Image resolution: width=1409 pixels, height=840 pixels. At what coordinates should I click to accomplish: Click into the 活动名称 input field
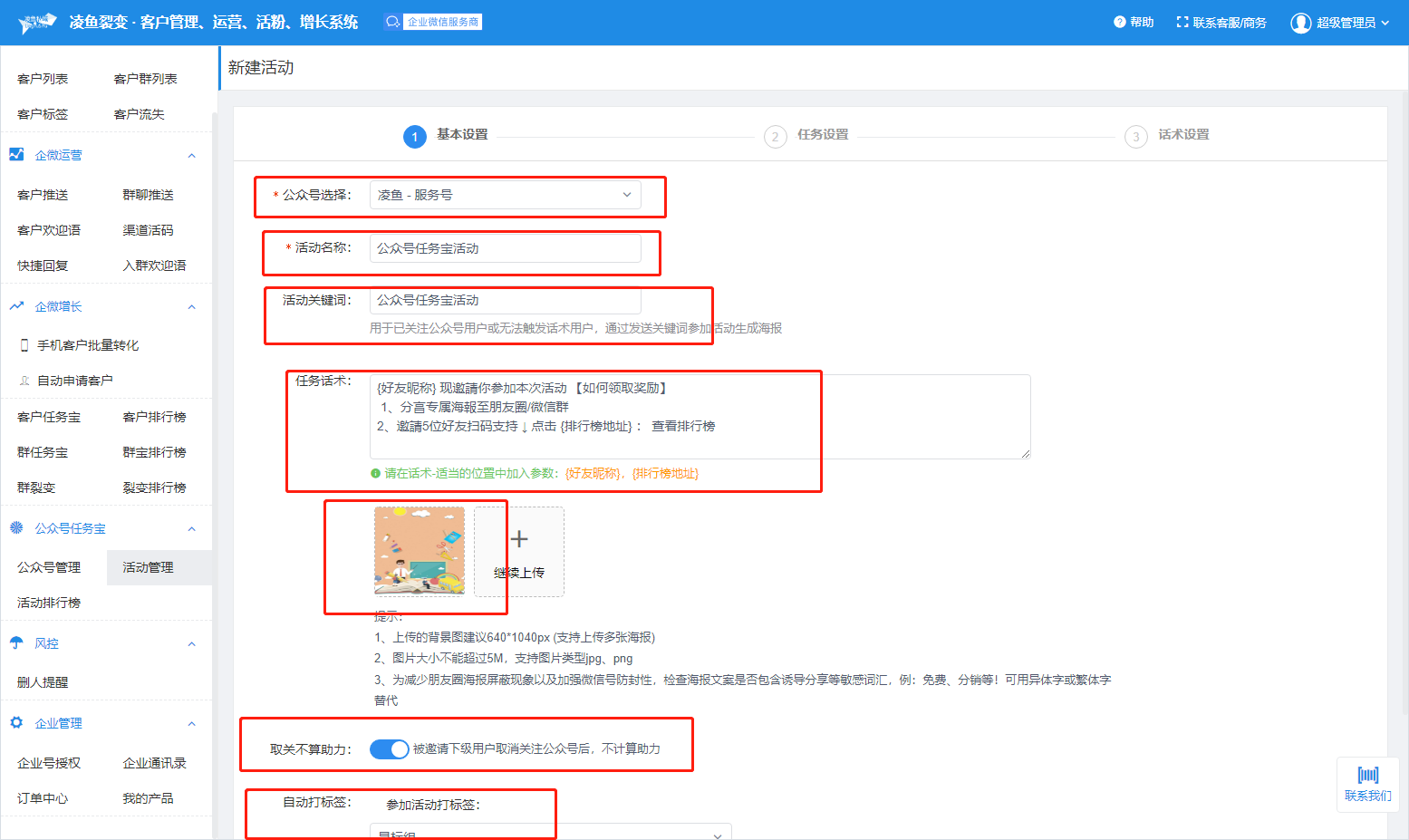tap(505, 248)
